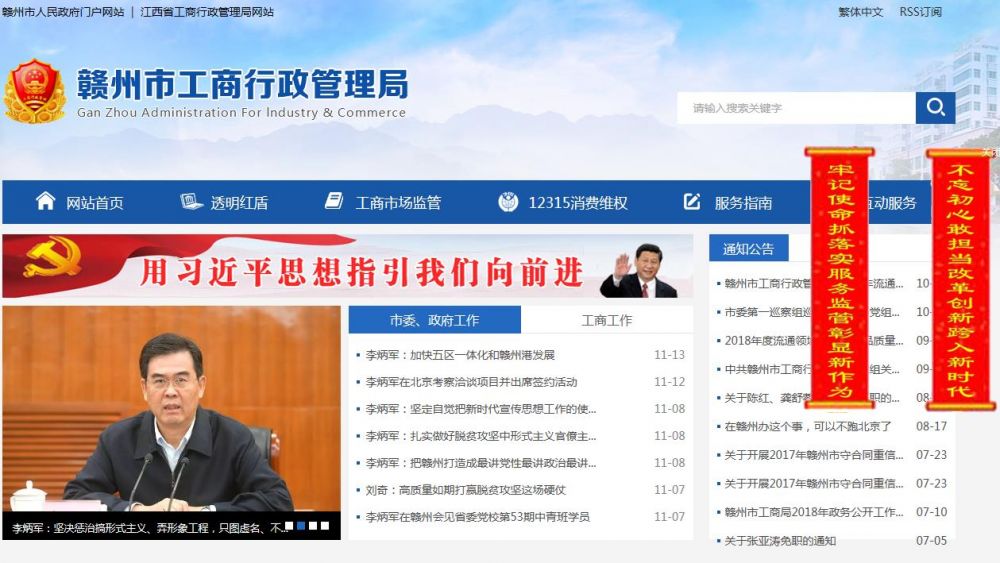Click the magnifier search button
Viewport: 1000px width, 563px height.
point(935,108)
